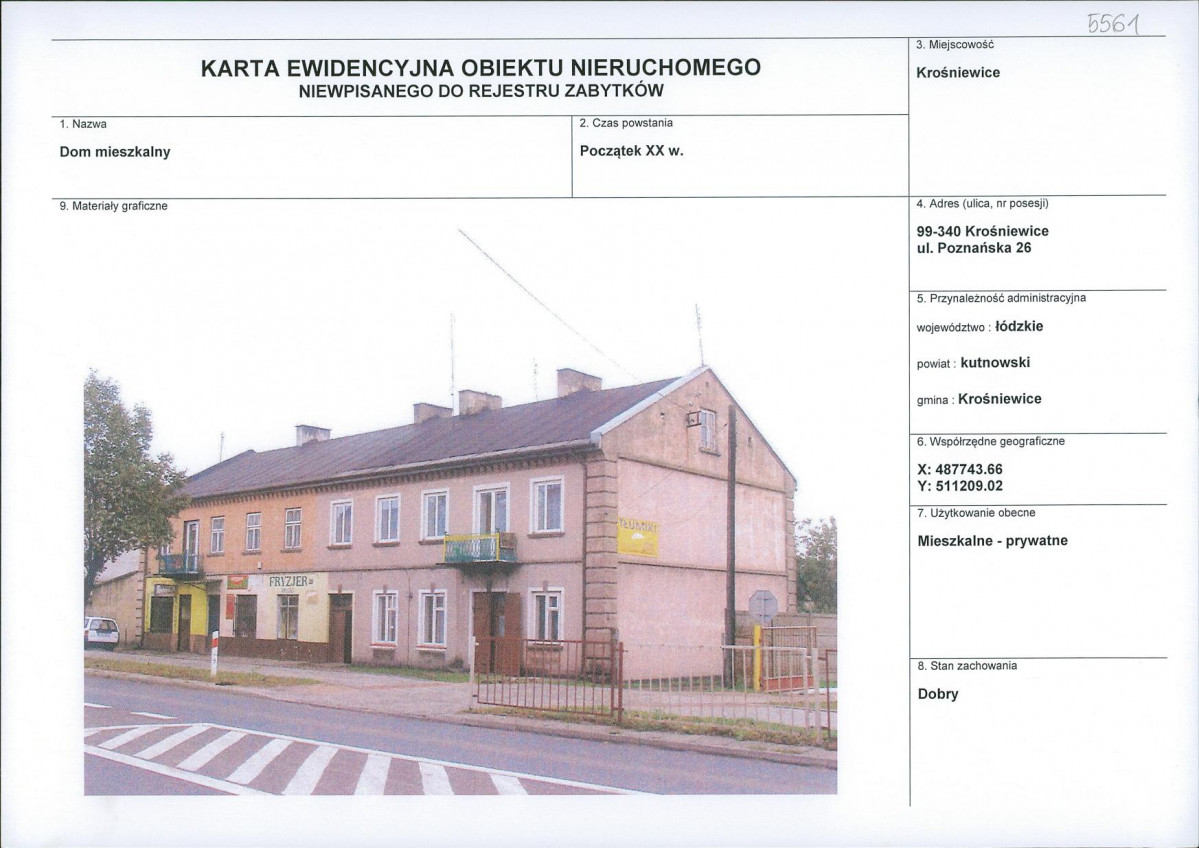This screenshot has width=1199, height=848.
Task: Select the label '4. Adres (ulica, nr posesji)'
Action: (x=983, y=203)
